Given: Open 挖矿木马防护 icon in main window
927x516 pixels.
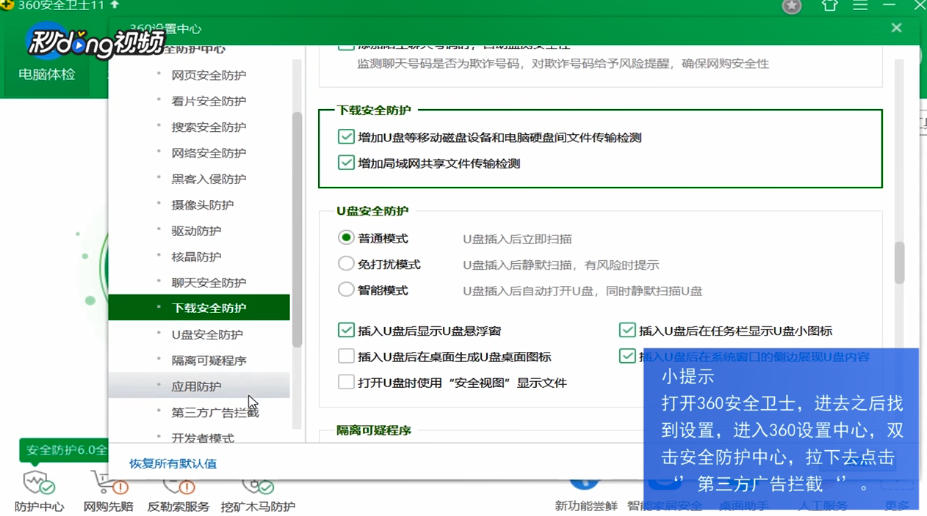Looking at the screenshot, I should 258,496.
